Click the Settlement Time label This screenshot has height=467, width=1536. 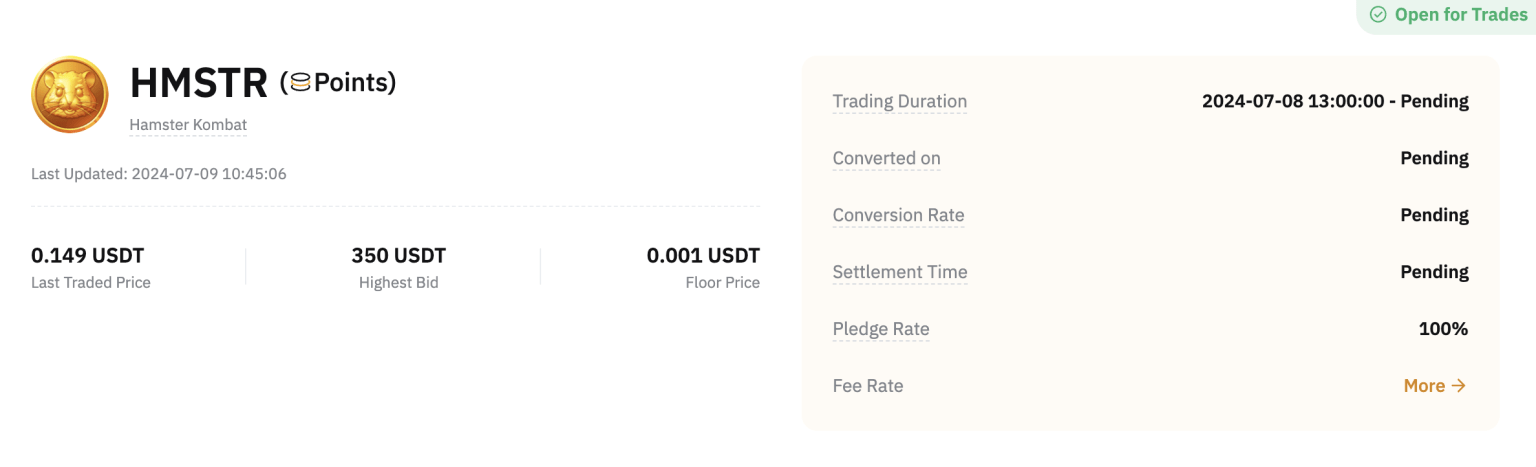[x=899, y=272]
